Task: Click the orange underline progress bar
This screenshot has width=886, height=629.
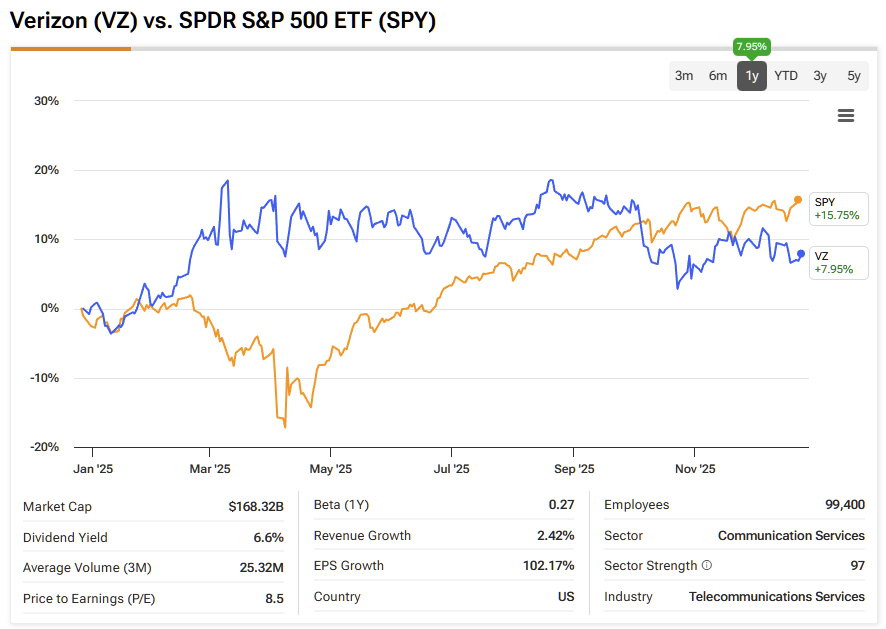Action: click(70, 48)
